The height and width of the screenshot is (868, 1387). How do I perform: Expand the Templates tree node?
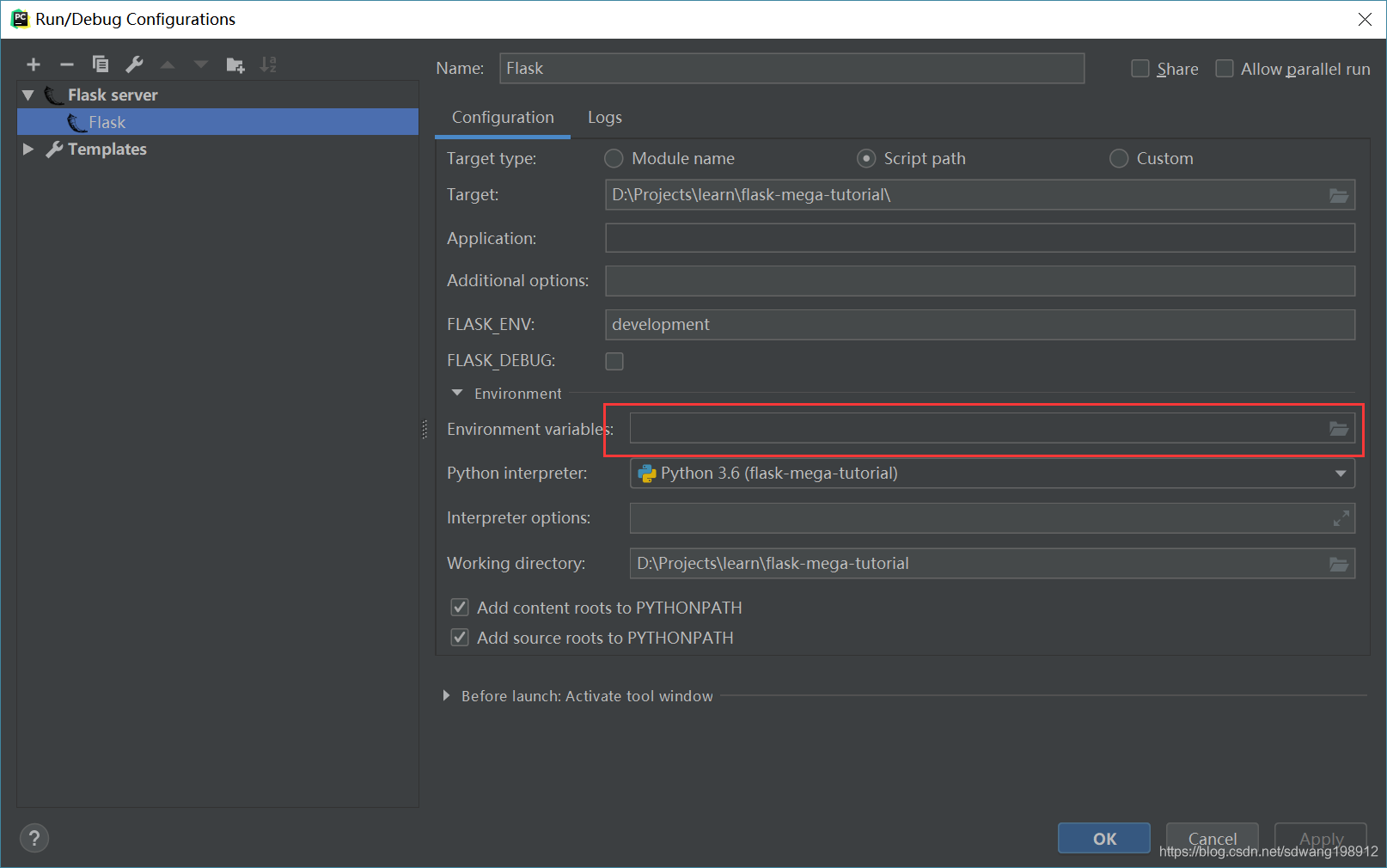point(28,149)
